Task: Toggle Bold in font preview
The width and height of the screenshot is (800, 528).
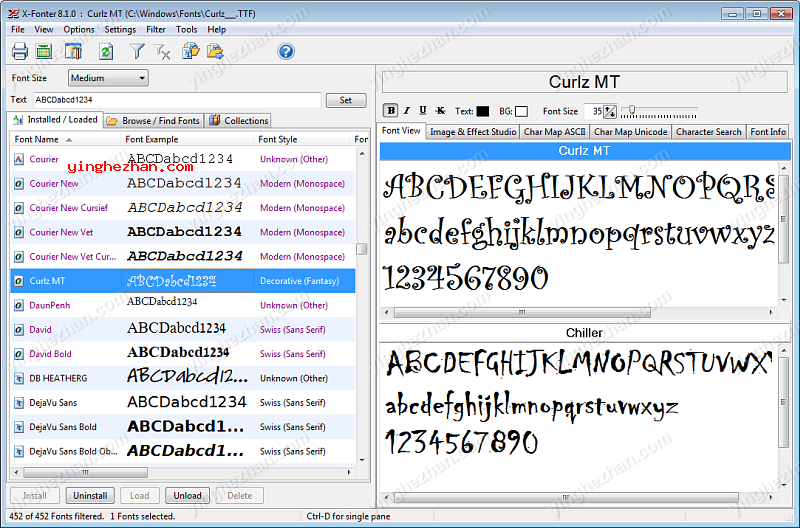Action: point(391,111)
